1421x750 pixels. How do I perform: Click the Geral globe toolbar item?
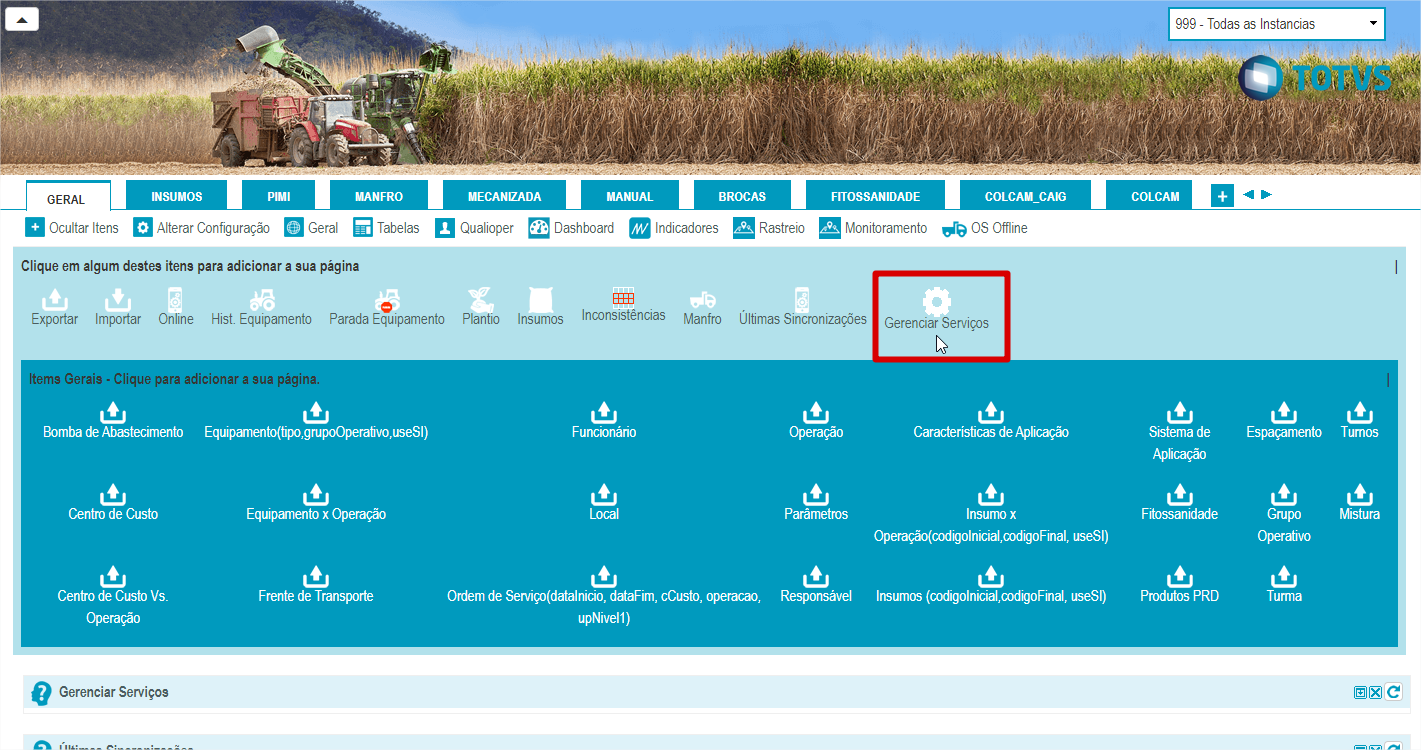pos(311,228)
